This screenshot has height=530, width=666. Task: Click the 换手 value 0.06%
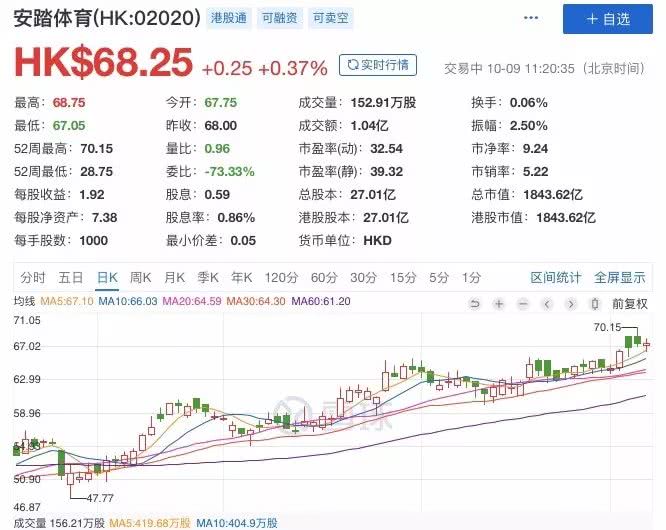[x=528, y=103]
